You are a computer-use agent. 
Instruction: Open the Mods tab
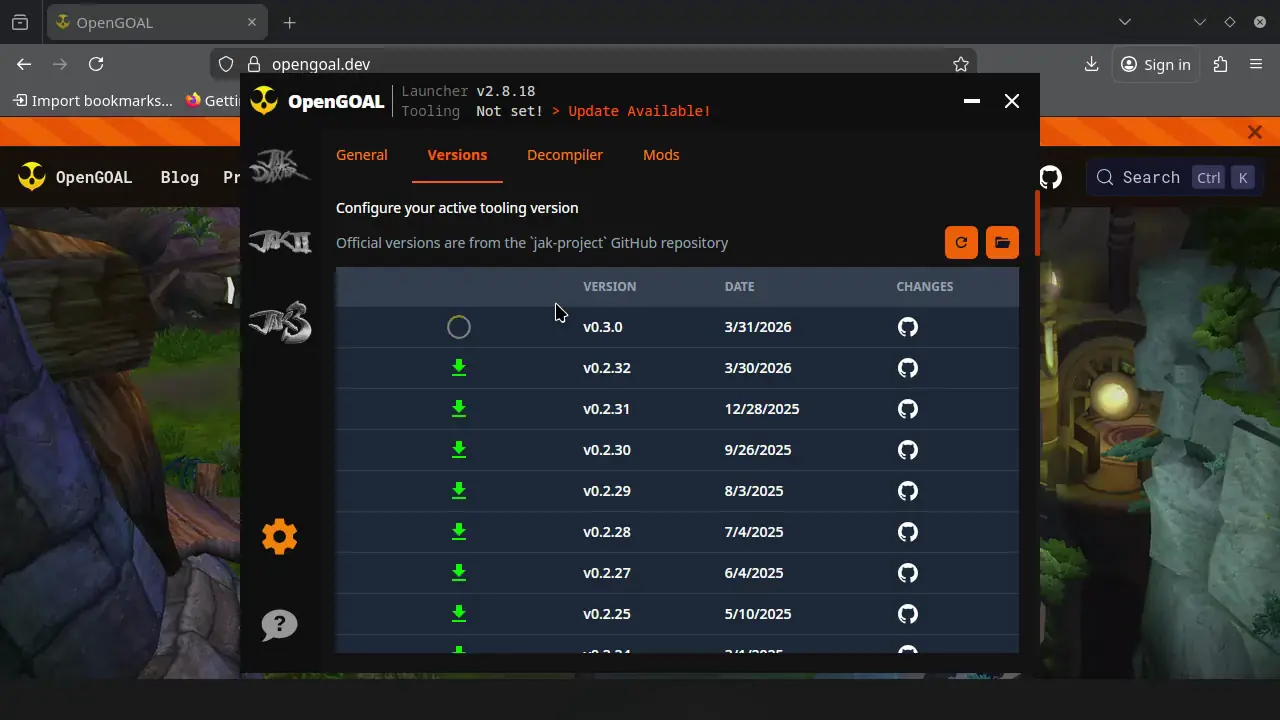click(661, 155)
